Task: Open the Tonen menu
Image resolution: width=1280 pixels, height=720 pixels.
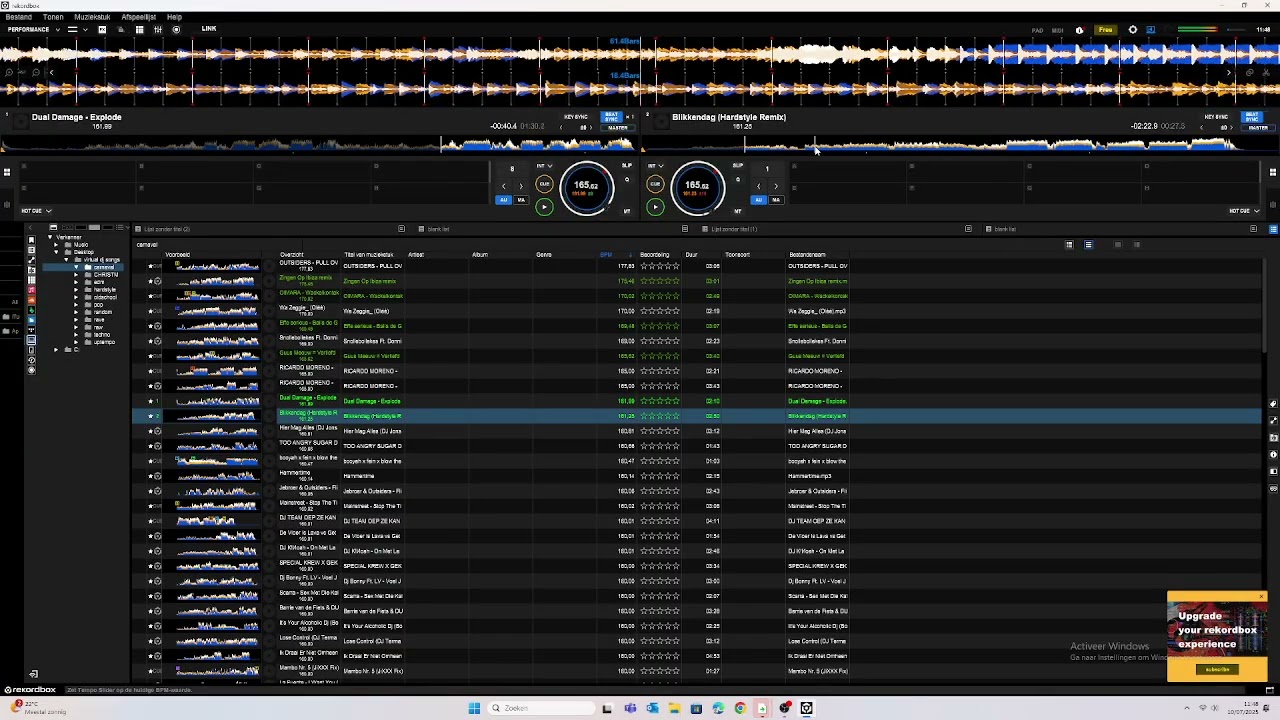Action: pos(53,17)
